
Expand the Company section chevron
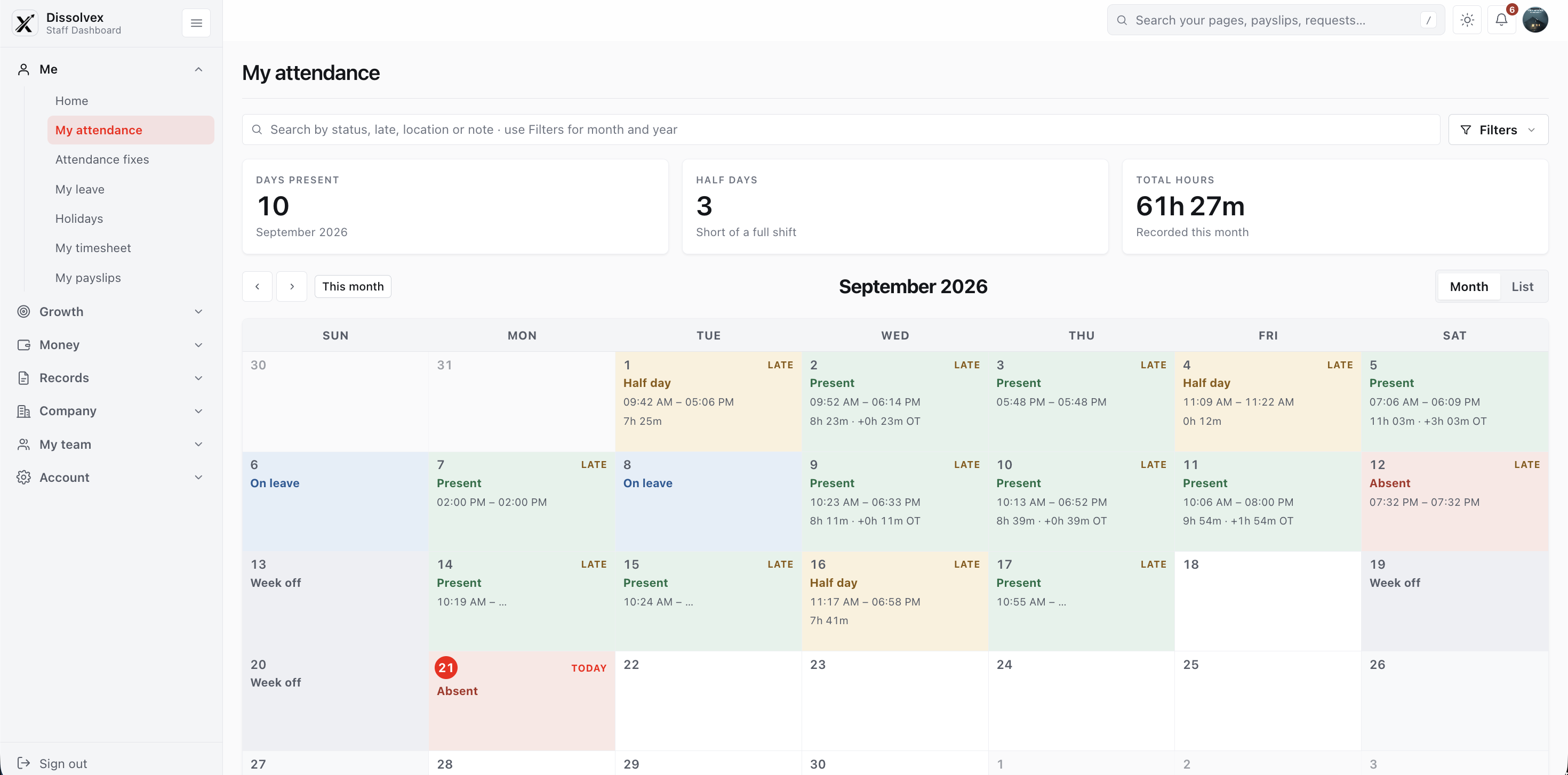click(x=198, y=411)
